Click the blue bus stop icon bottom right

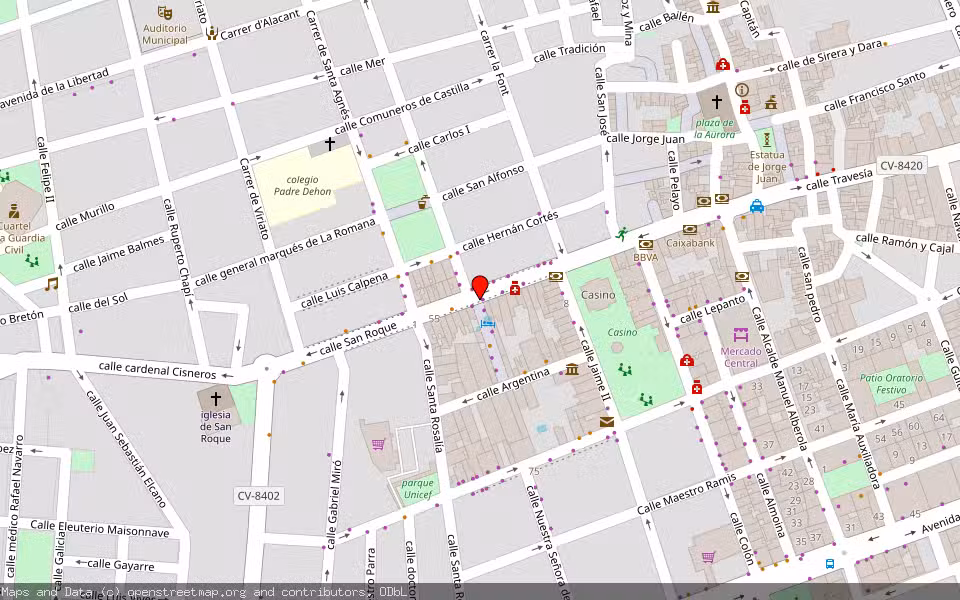point(831,565)
